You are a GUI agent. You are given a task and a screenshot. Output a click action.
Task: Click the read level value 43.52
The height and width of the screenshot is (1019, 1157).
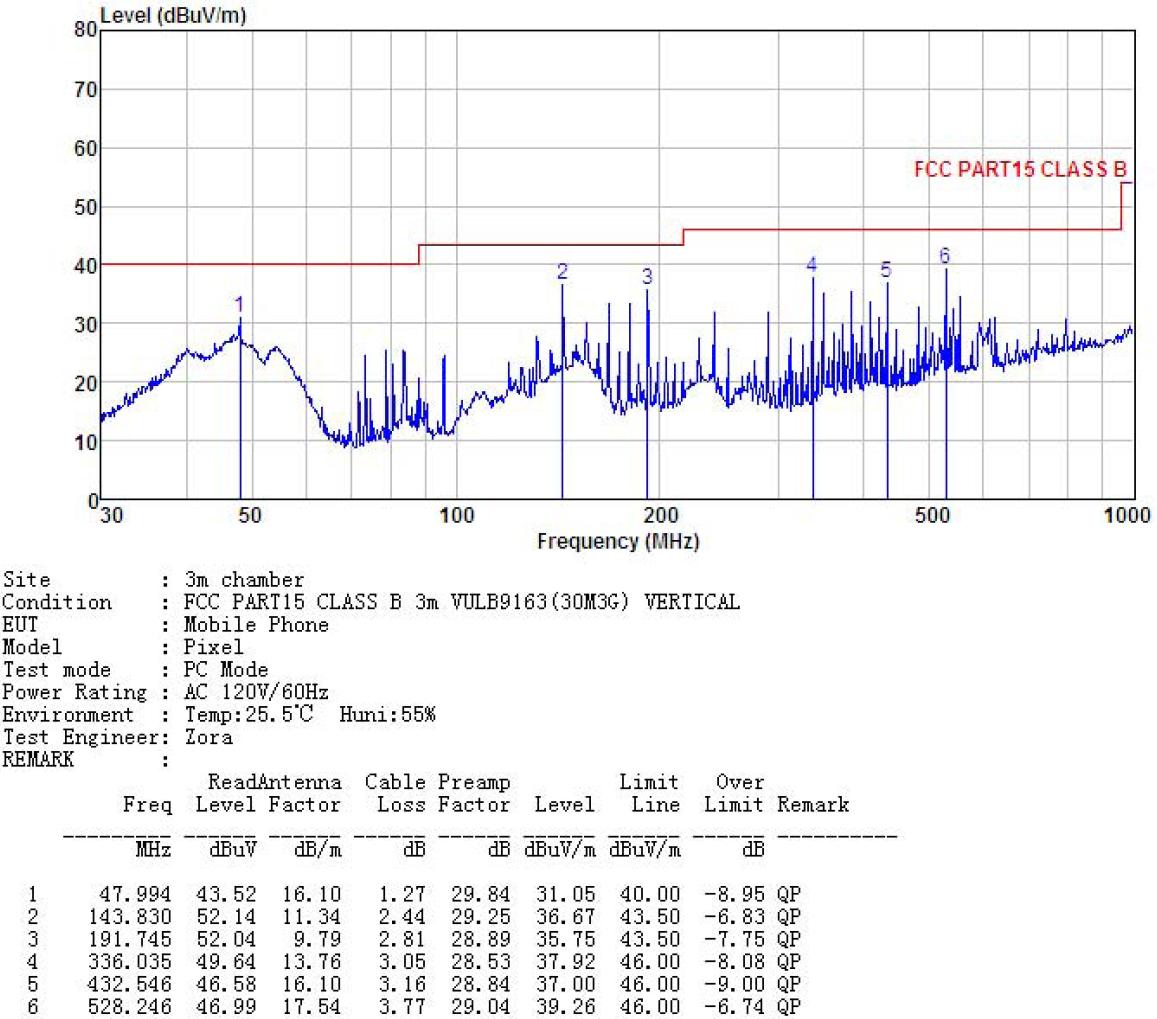(x=226, y=894)
